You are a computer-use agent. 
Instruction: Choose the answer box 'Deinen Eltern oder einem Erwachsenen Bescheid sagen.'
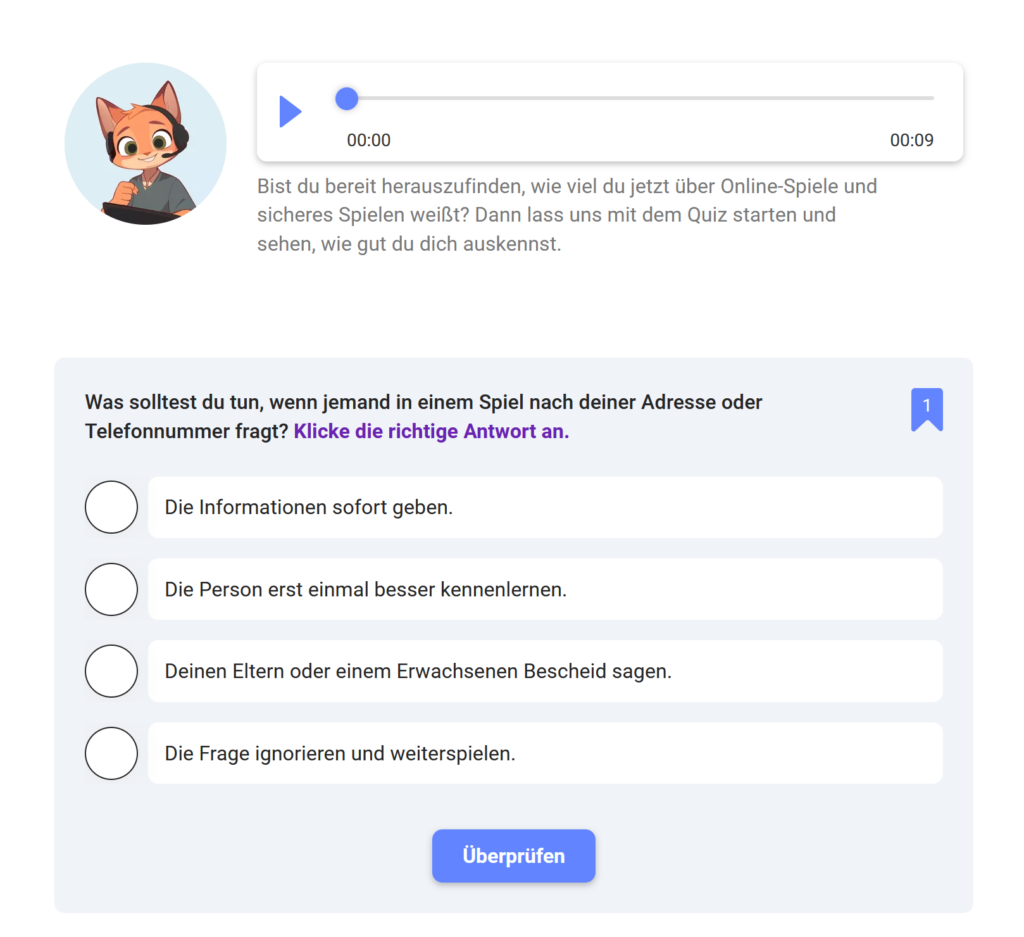545,671
